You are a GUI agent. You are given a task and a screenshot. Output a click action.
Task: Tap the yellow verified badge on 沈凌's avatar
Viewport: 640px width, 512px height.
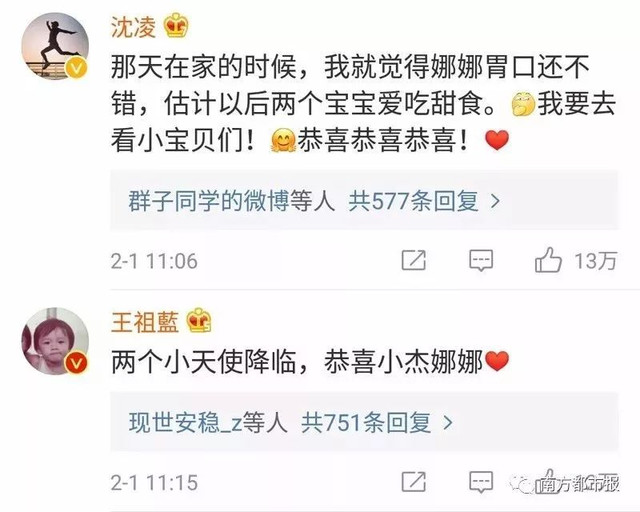[x=76, y=67]
